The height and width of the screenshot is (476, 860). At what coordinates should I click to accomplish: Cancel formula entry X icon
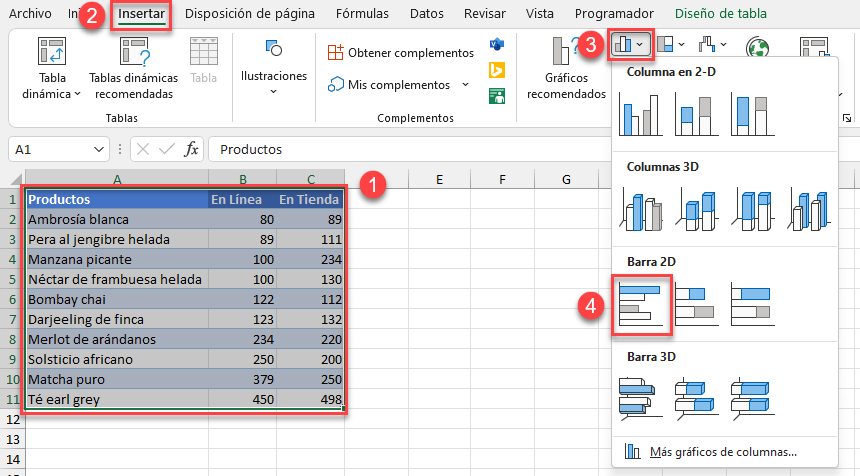click(x=143, y=149)
